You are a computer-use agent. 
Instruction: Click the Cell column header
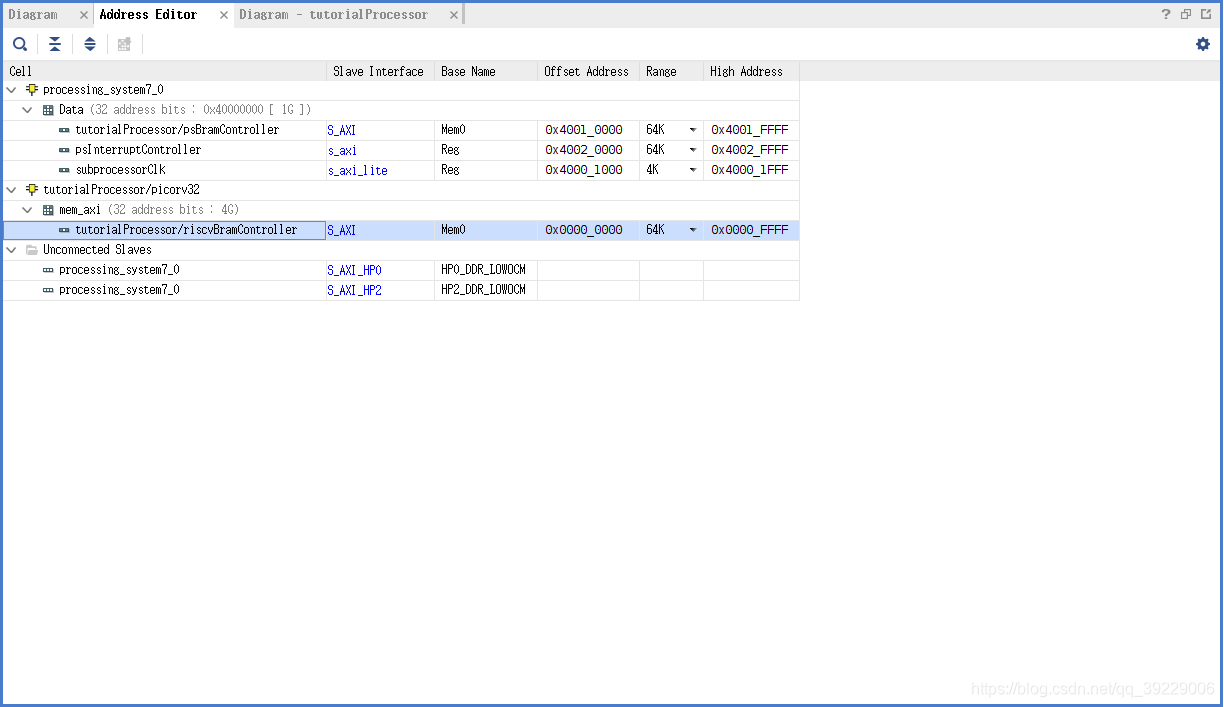[x=165, y=71]
